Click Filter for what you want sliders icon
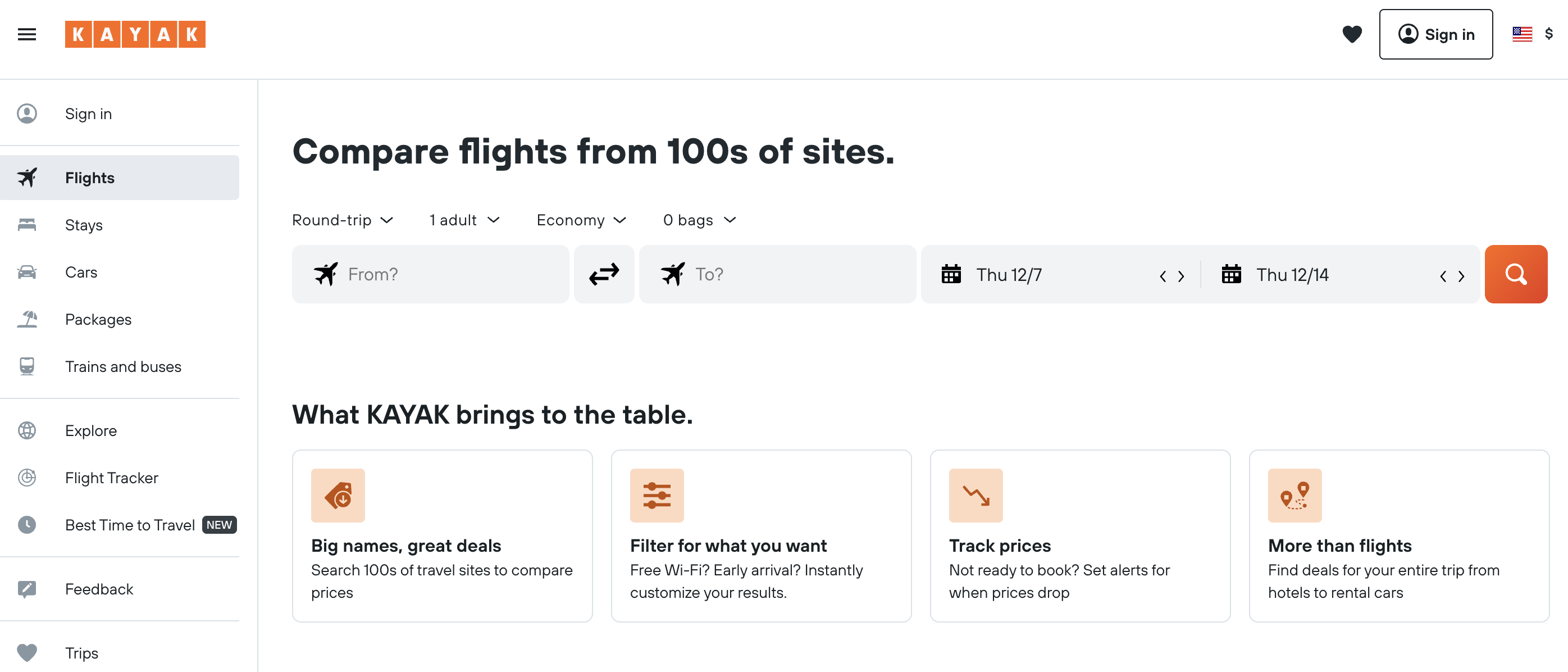 657,494
